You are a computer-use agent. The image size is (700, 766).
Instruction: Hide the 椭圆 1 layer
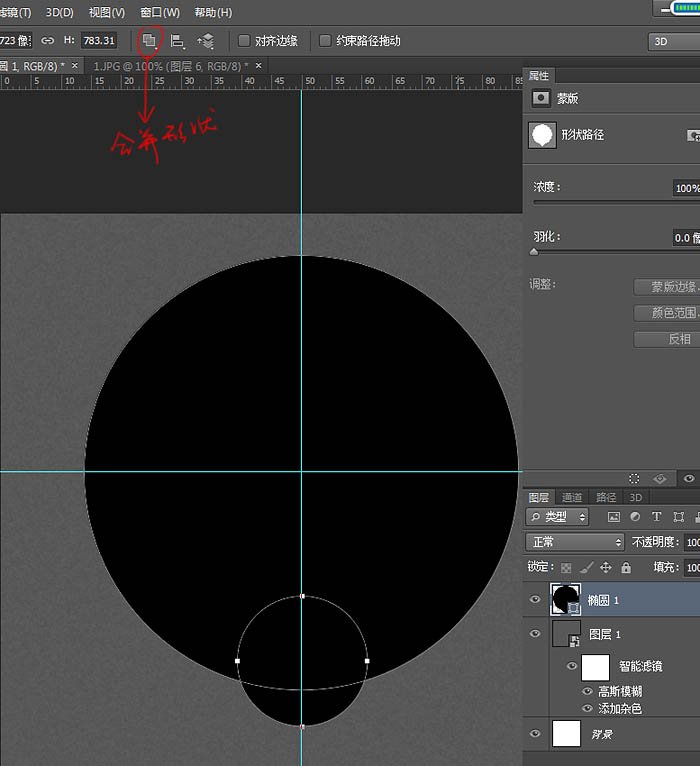[x=534, y=599]
